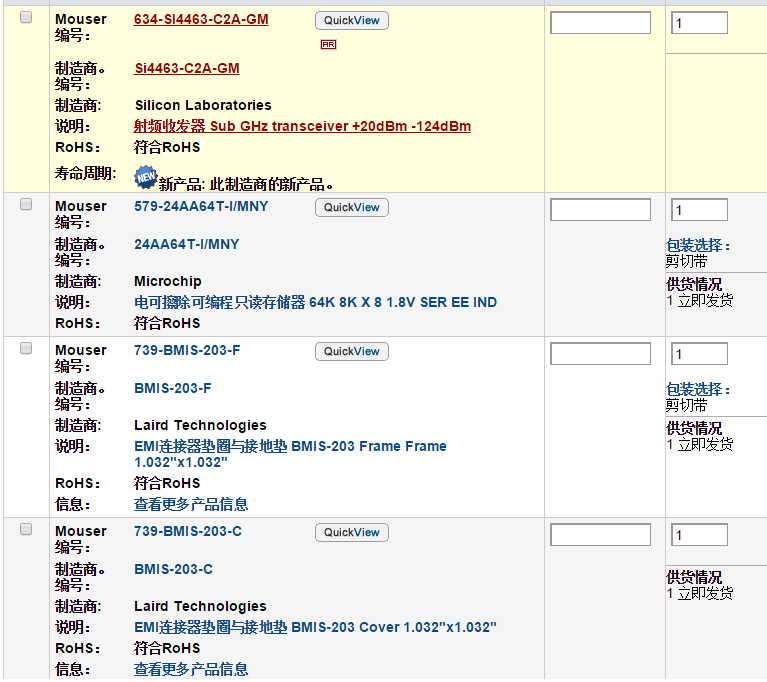Open manufacturer part link BMIS-203-C
This screenshot has height=682, width=767.
(173, 569)
